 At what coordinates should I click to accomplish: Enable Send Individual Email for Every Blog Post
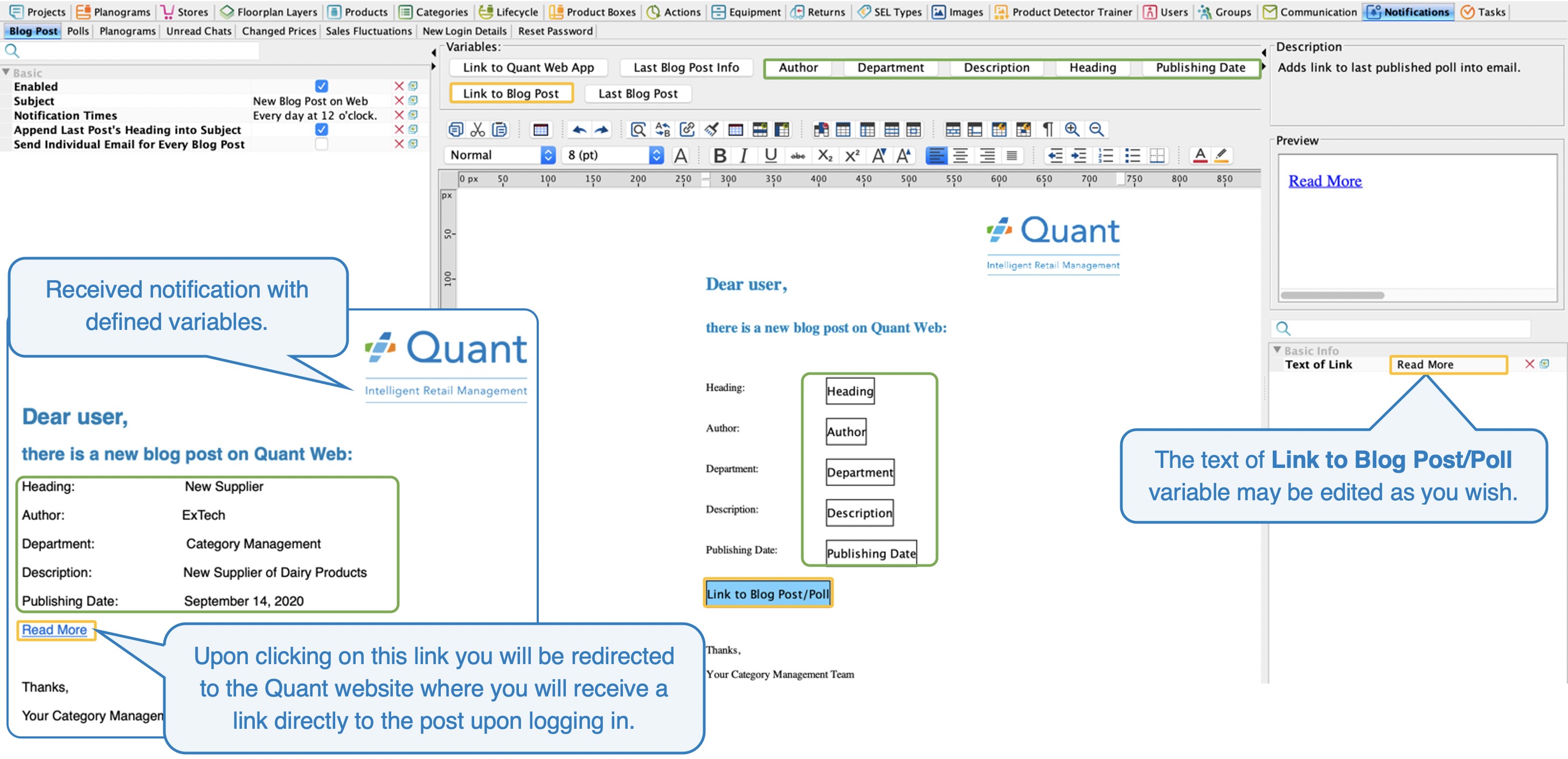(x=321, y=144)
